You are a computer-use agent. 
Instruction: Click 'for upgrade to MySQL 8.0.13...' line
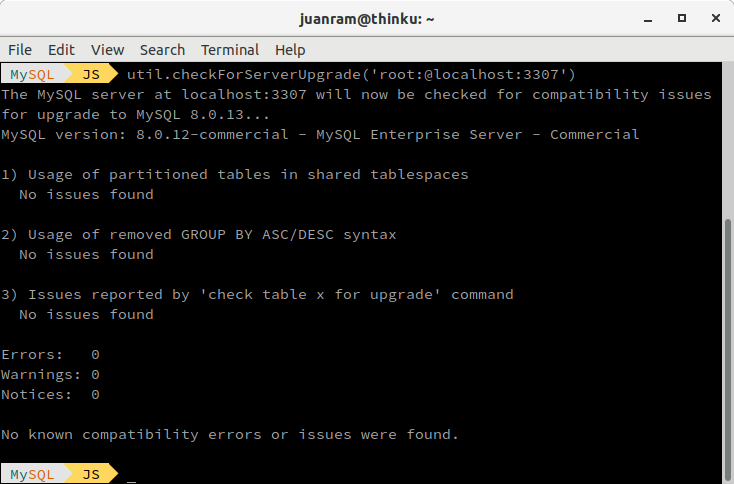(x=135, y=115)
